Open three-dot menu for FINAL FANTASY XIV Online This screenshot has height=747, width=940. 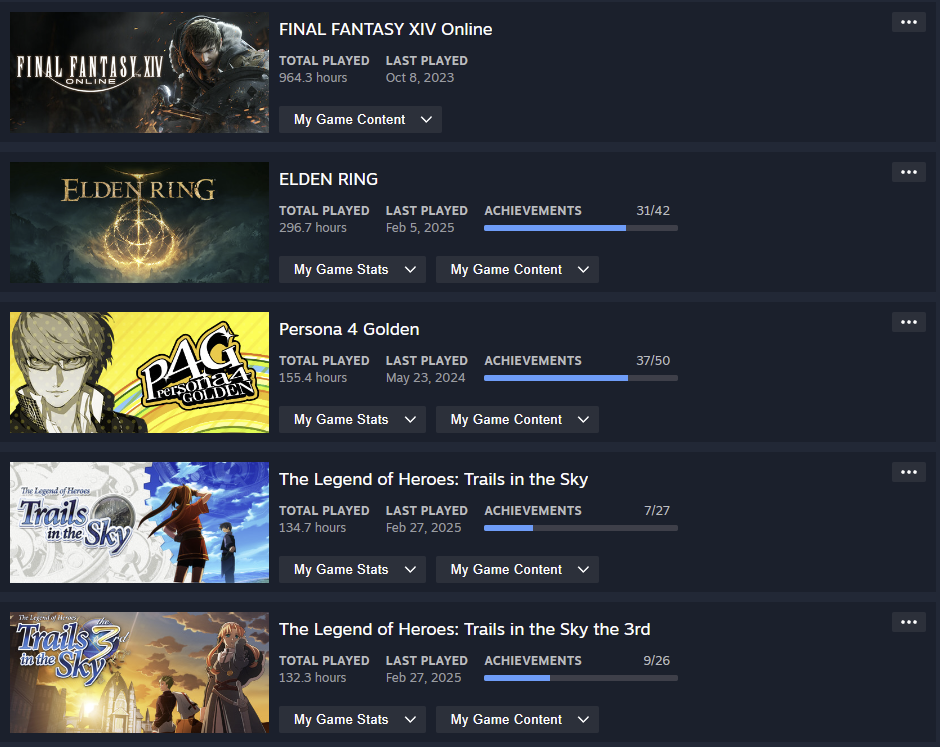click(909, 22)
